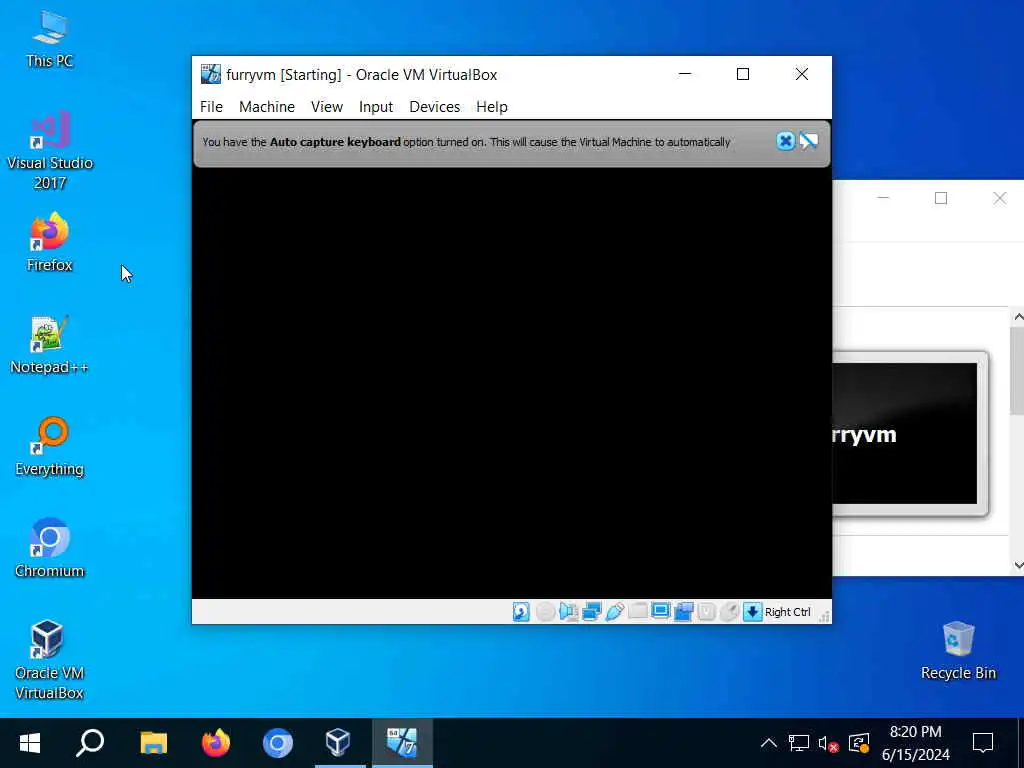This screenshot has height=768, width=1024.
Task: Open the Machine menu
Action: point(266,106)
